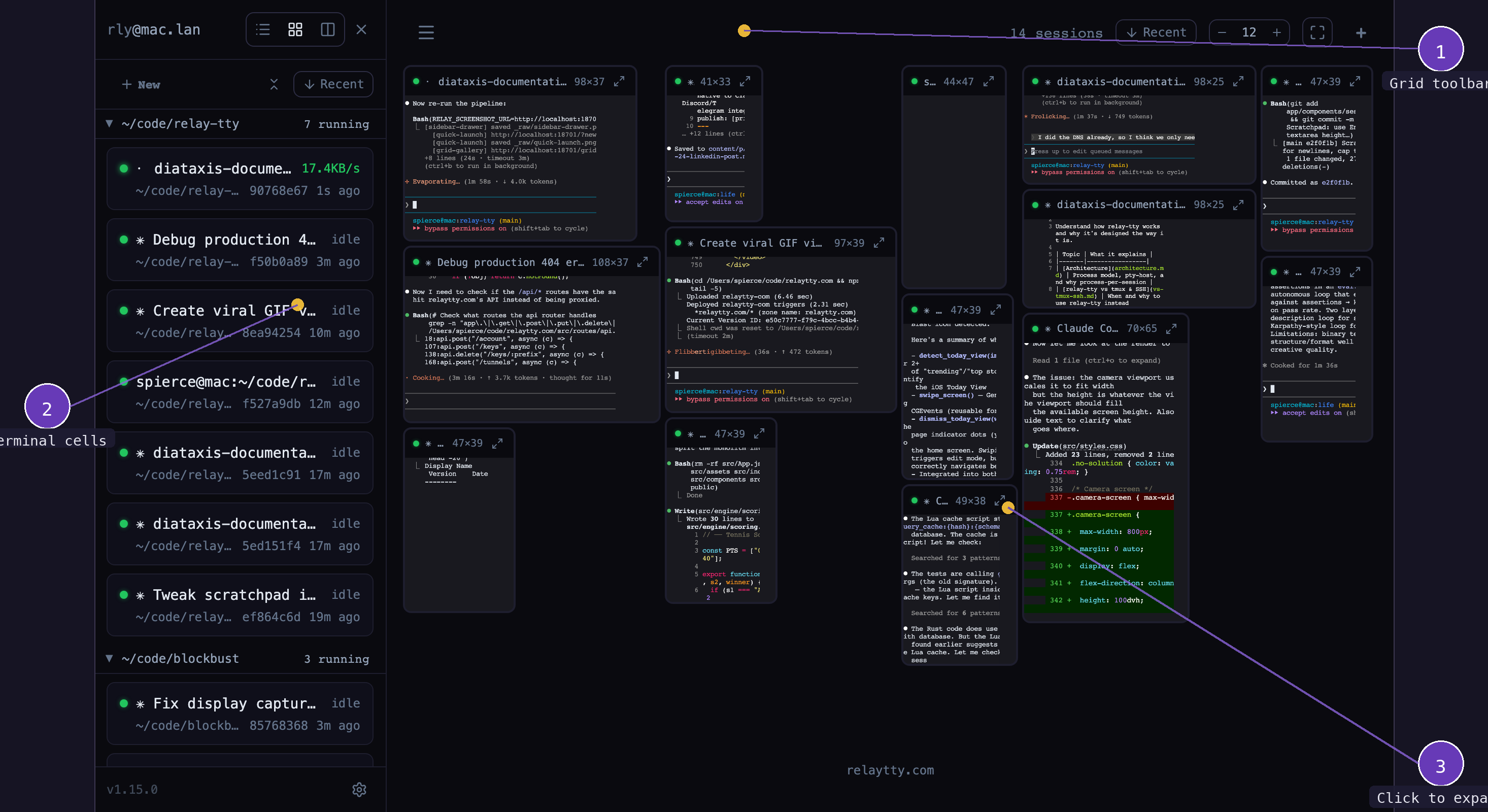Expand the 41×33 terminal cell
Screen dimensions: 1488x812
point(745,81)
